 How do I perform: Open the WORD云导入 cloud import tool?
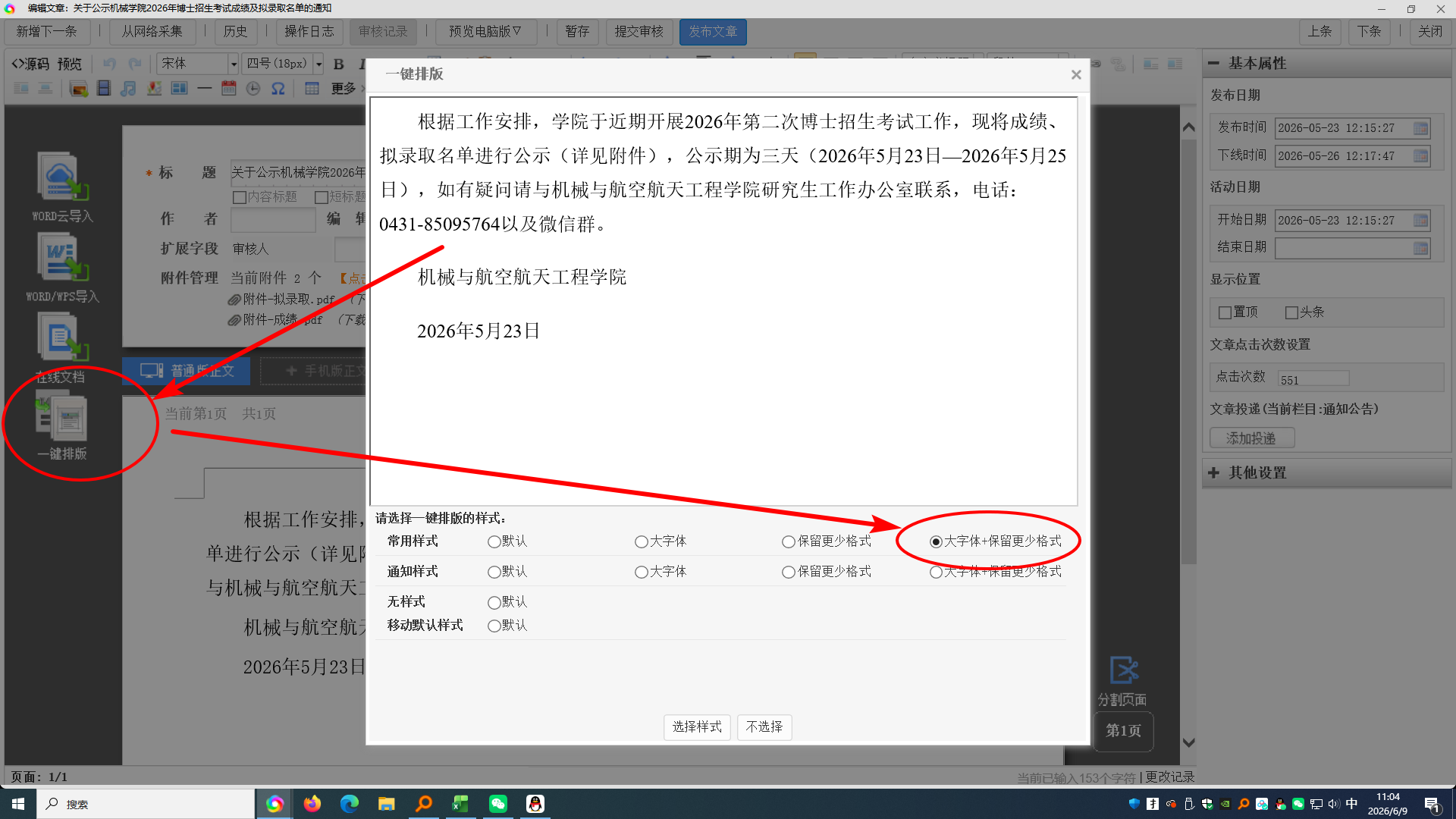point(62,187)
